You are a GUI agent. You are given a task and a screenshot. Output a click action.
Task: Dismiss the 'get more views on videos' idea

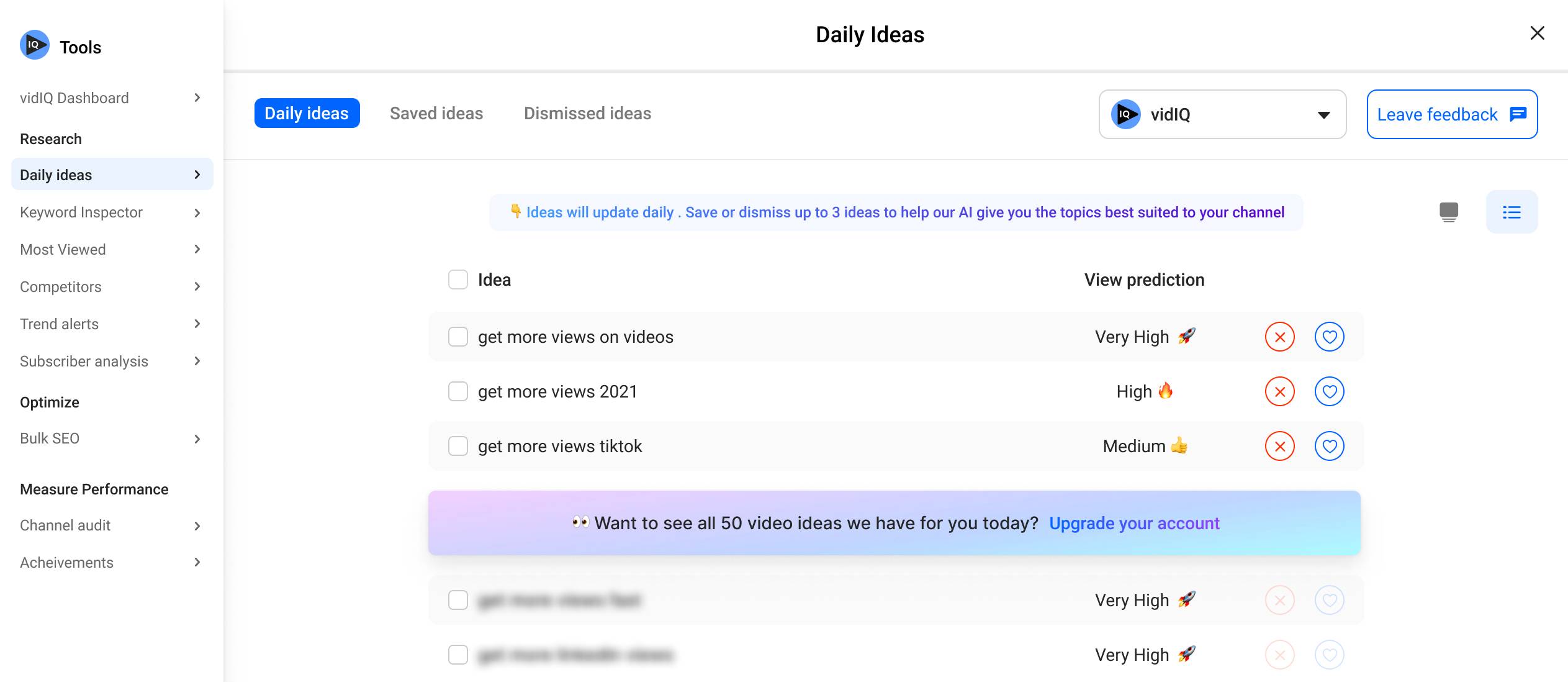1279,337
